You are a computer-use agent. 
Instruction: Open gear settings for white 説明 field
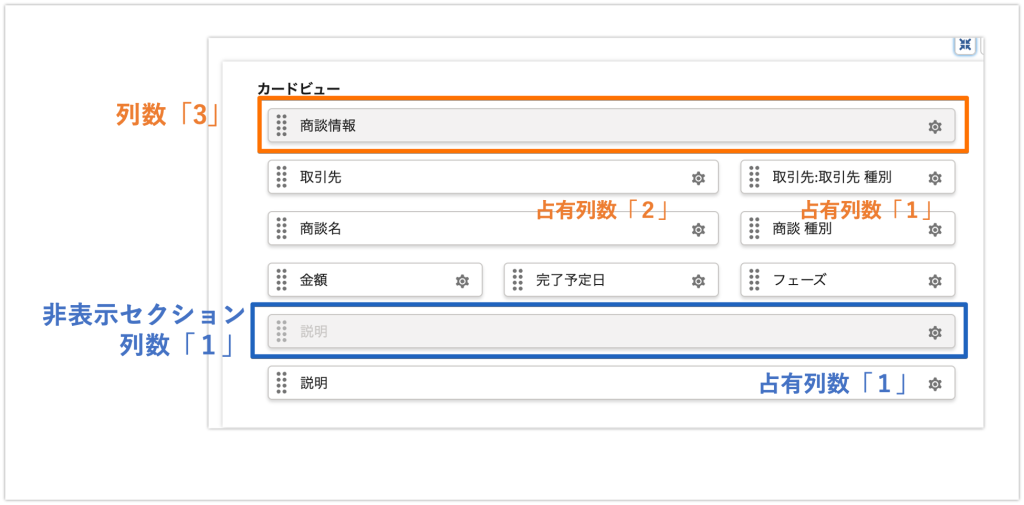(x=935, y=385)
